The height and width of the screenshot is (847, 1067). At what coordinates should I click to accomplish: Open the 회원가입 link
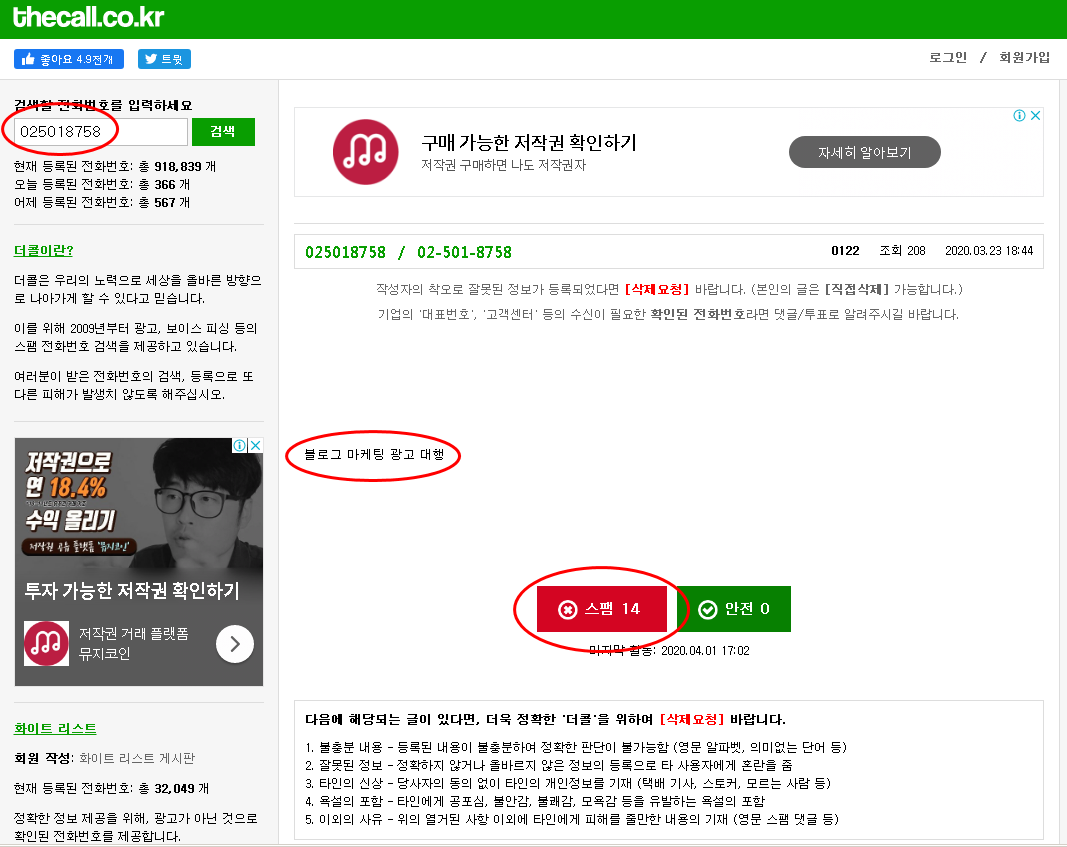coord(1024,58)
